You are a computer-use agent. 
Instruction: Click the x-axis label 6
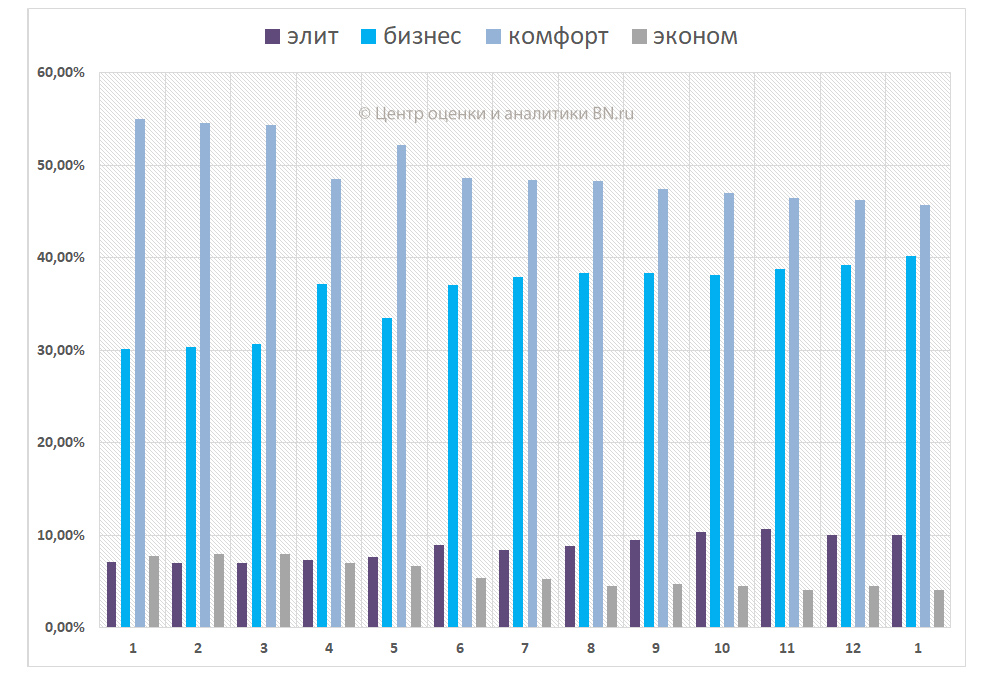click(x=459, y=649)
